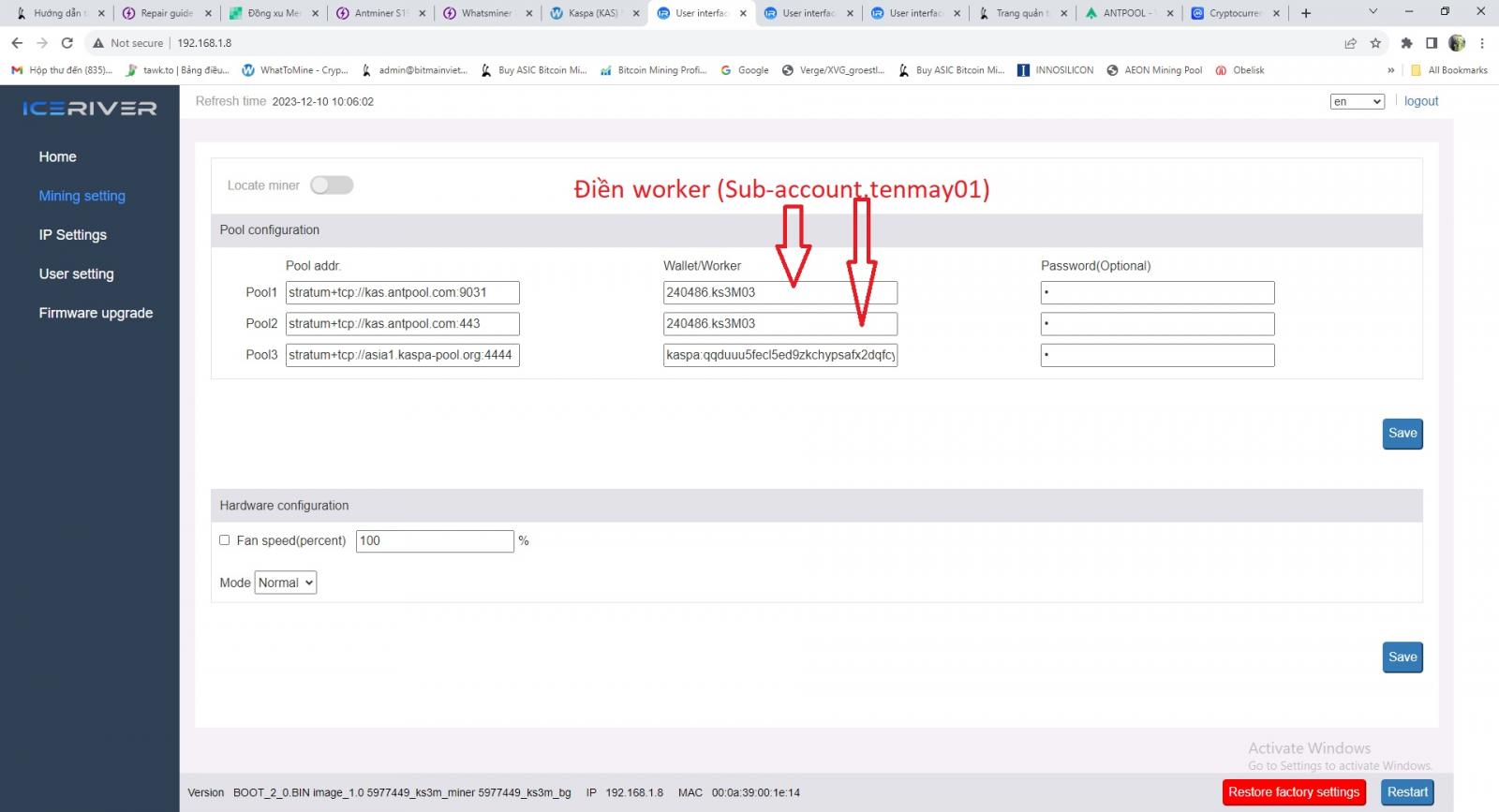Click the fan speed percent input

point(435,540)
